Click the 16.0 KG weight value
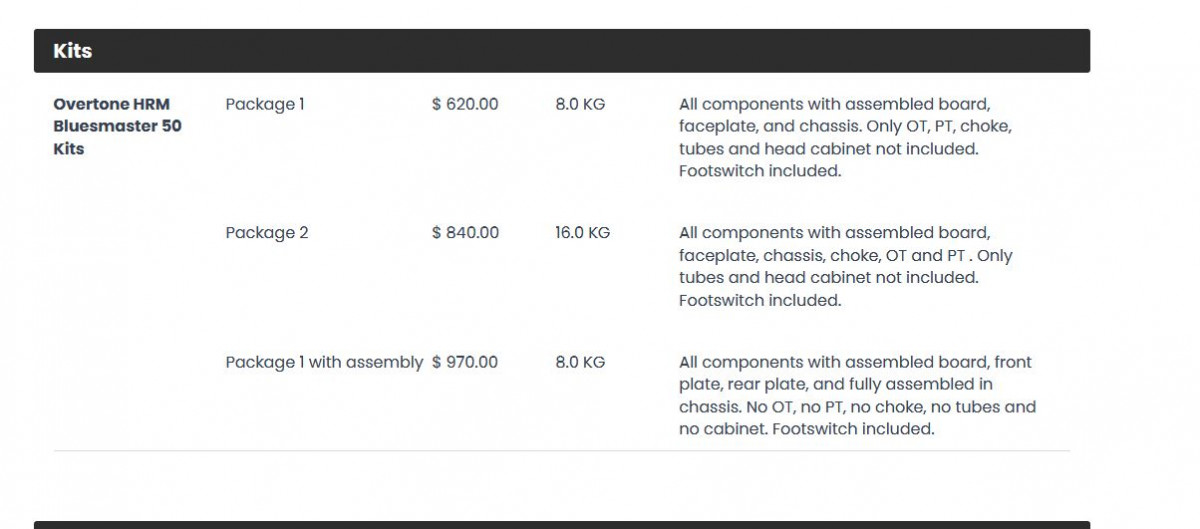This screenshot has width=1200, height=529. point(582,233)
